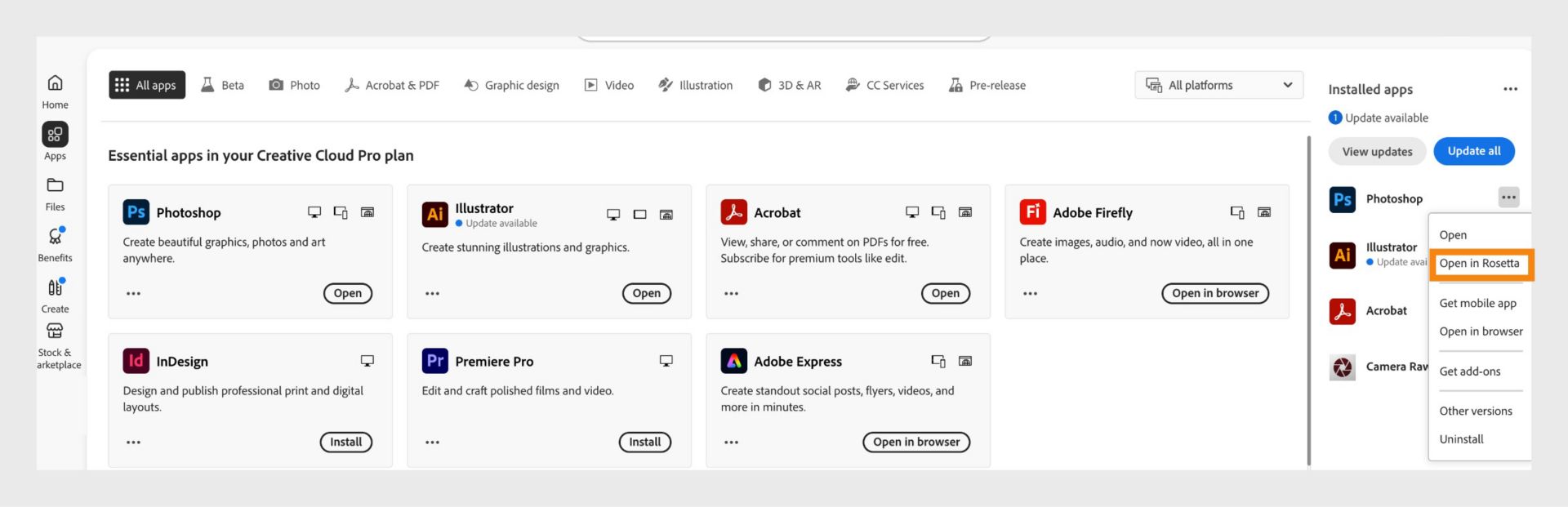Screen dimensions: 1568x507
Task: Choose Open in browser menu item
Action: tap(1481, 331)
